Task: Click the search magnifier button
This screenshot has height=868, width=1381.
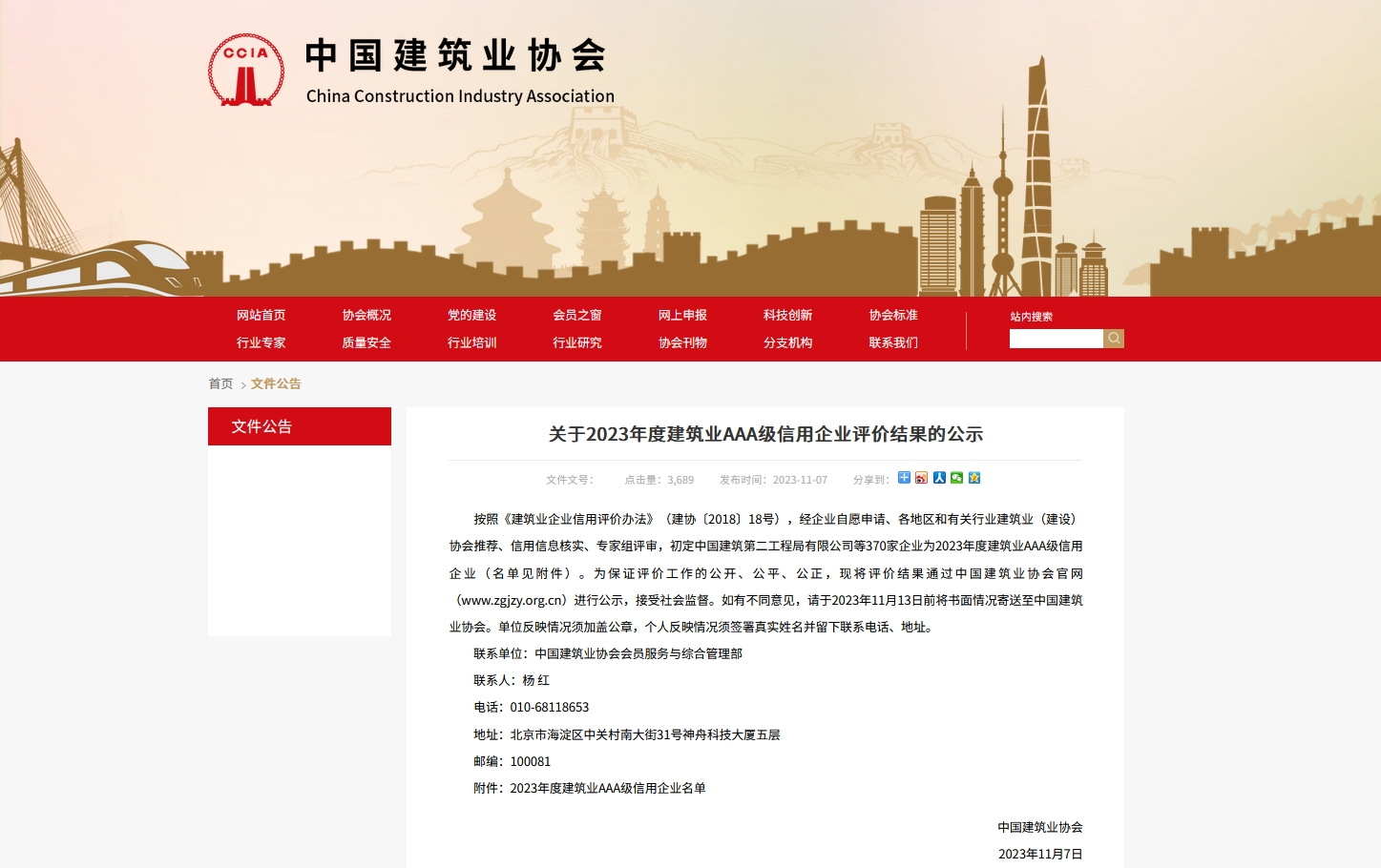Action: (1114, 339)
